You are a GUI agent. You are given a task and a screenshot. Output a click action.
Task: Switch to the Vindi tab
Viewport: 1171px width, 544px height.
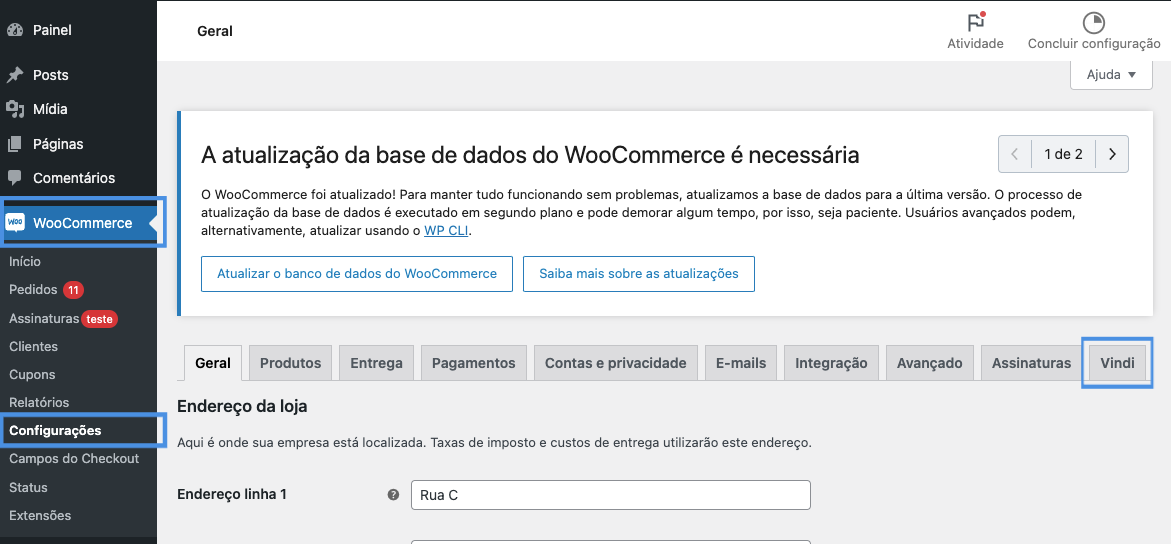click(x=1117, y=363)
